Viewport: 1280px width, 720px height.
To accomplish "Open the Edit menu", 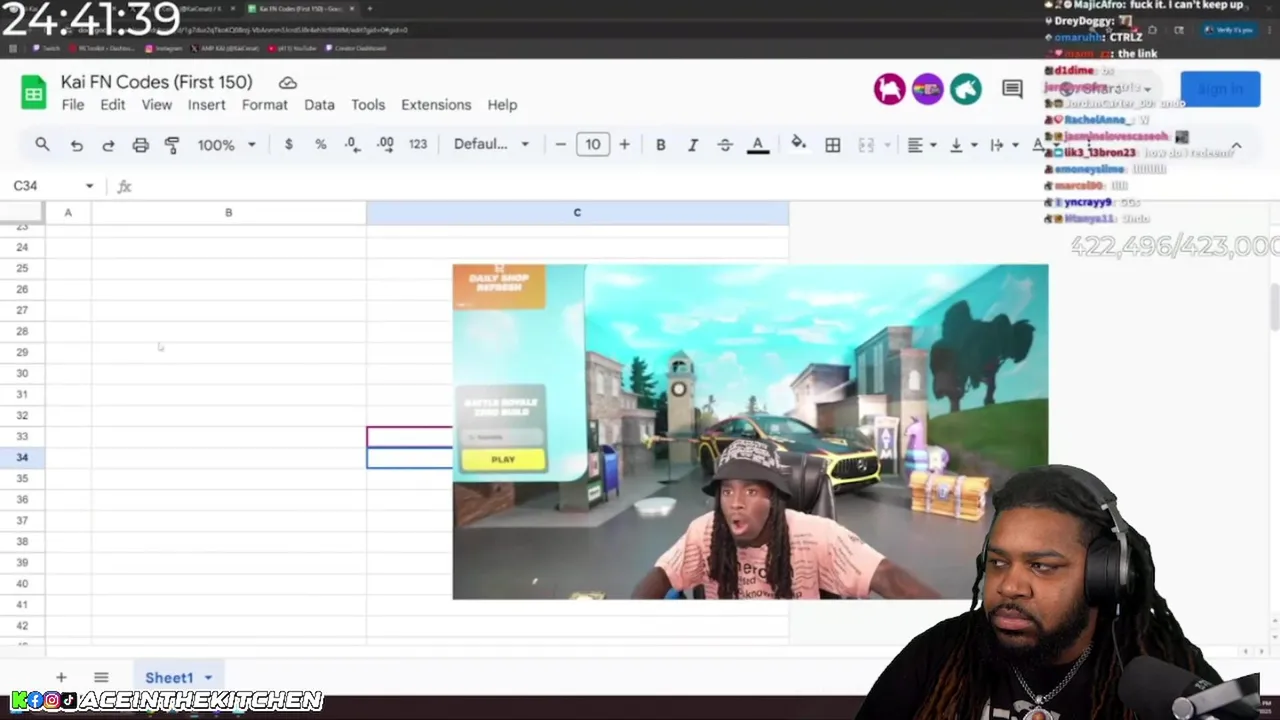I will [x=113, y=105].
